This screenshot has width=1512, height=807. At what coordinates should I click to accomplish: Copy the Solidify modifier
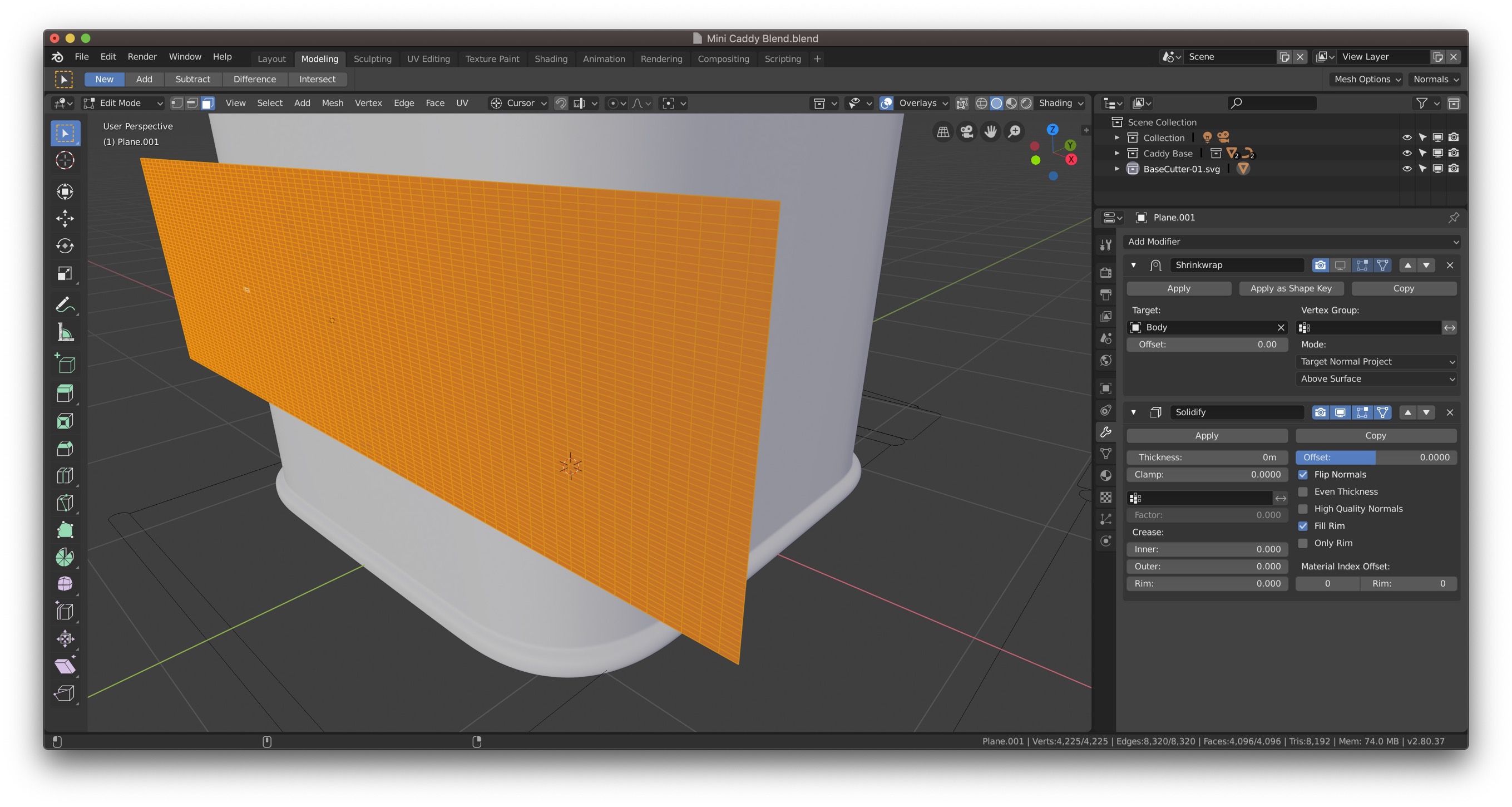(1376, 435)
